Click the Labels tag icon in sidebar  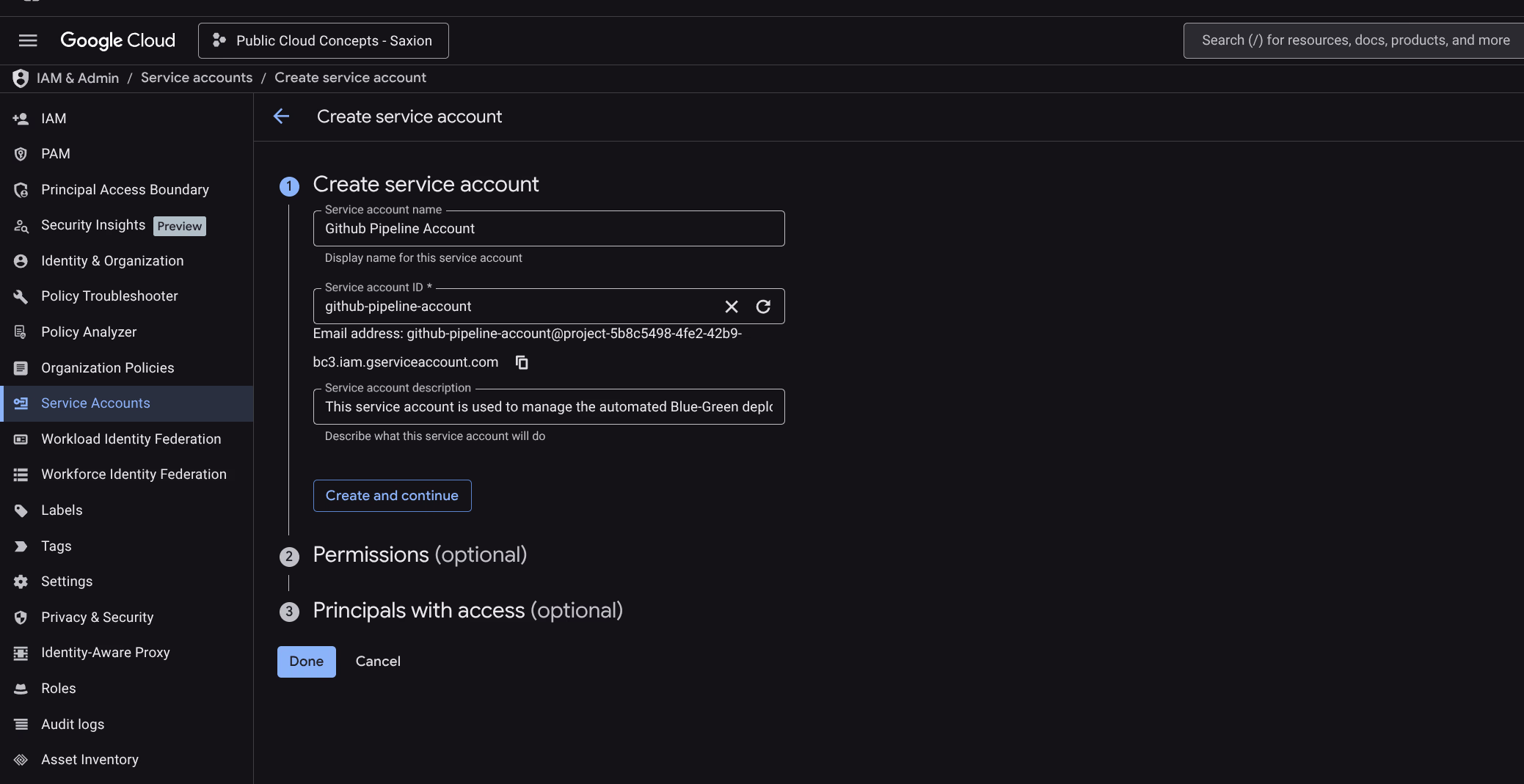point(21,510)
